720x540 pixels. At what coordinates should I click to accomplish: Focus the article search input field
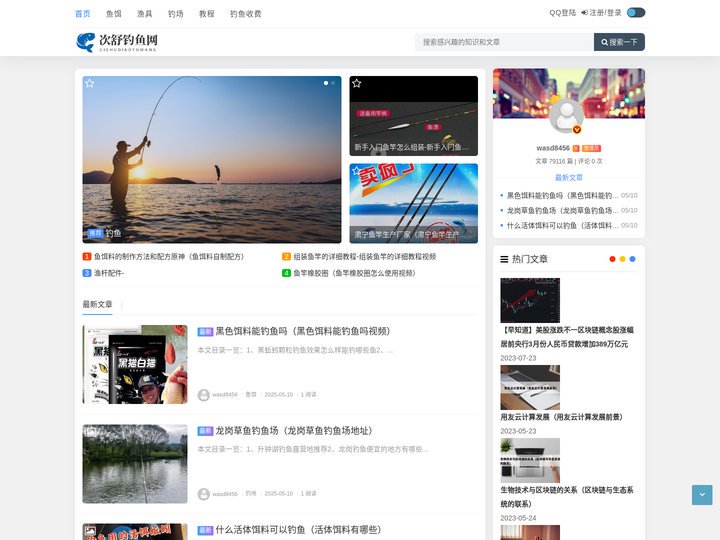coord(504,42)
